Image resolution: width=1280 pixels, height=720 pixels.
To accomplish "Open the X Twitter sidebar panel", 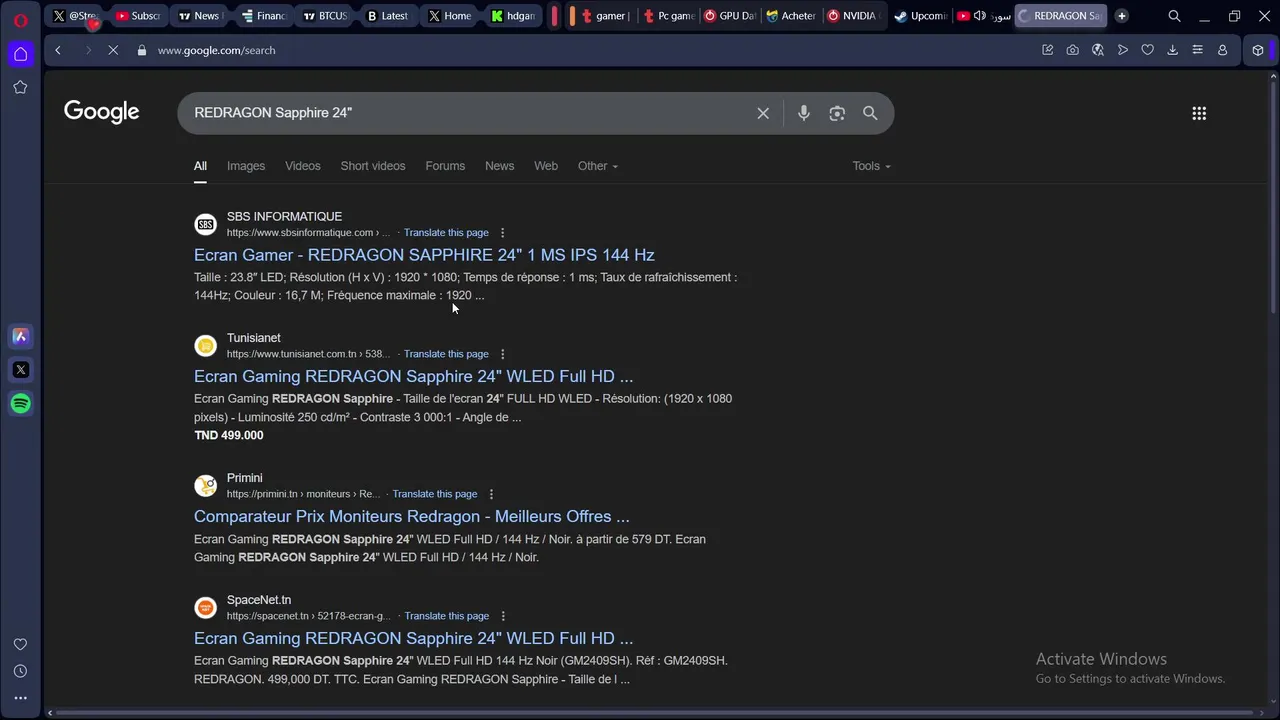I will (x=20, y=370).
